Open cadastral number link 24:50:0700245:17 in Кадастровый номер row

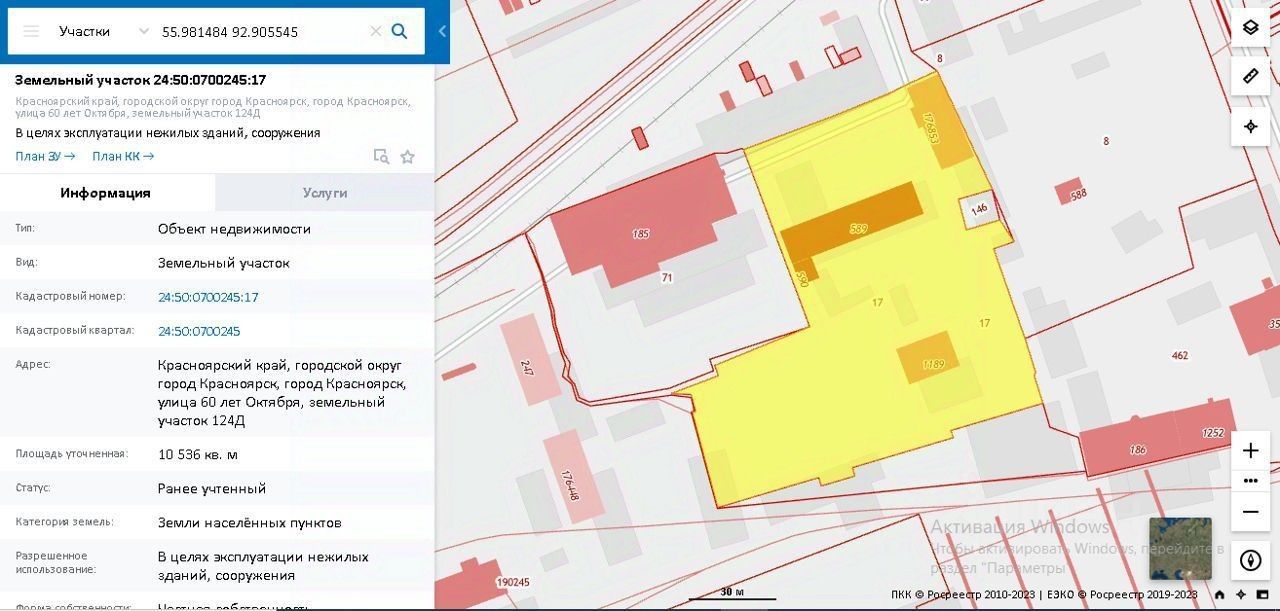[x=208, y=297]
